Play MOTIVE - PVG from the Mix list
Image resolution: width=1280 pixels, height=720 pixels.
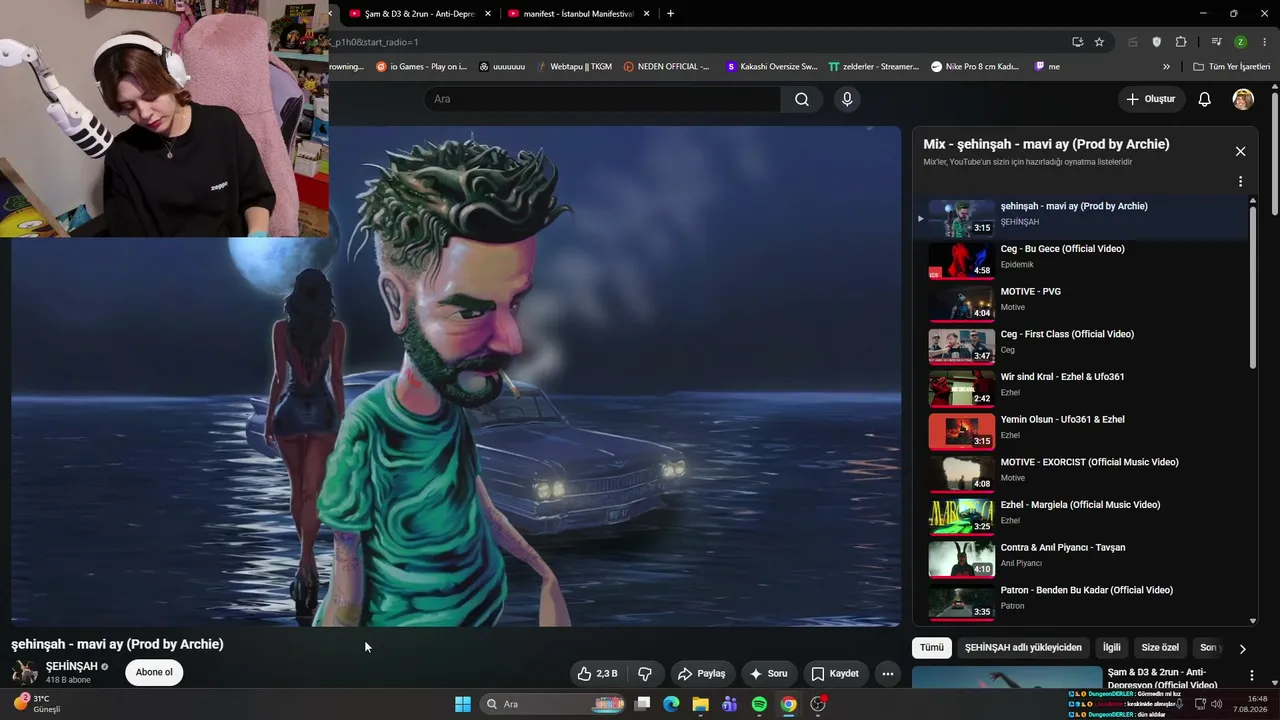(1084, 303)
